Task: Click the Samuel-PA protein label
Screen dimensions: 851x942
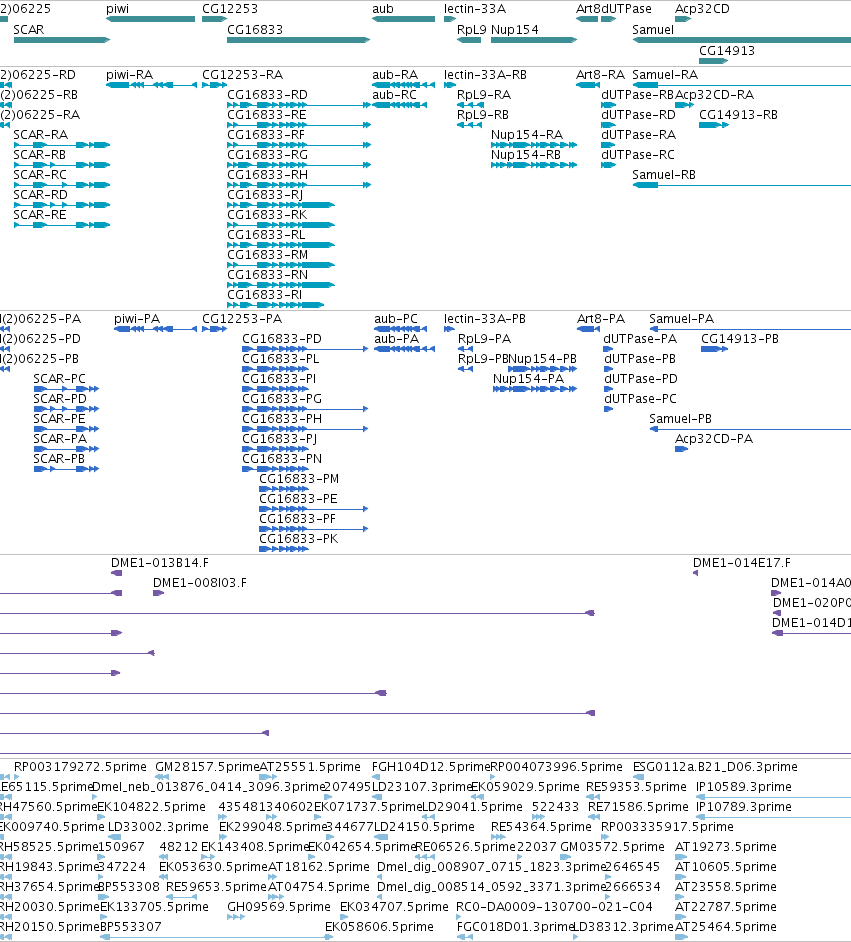Action: pos(682,318)
